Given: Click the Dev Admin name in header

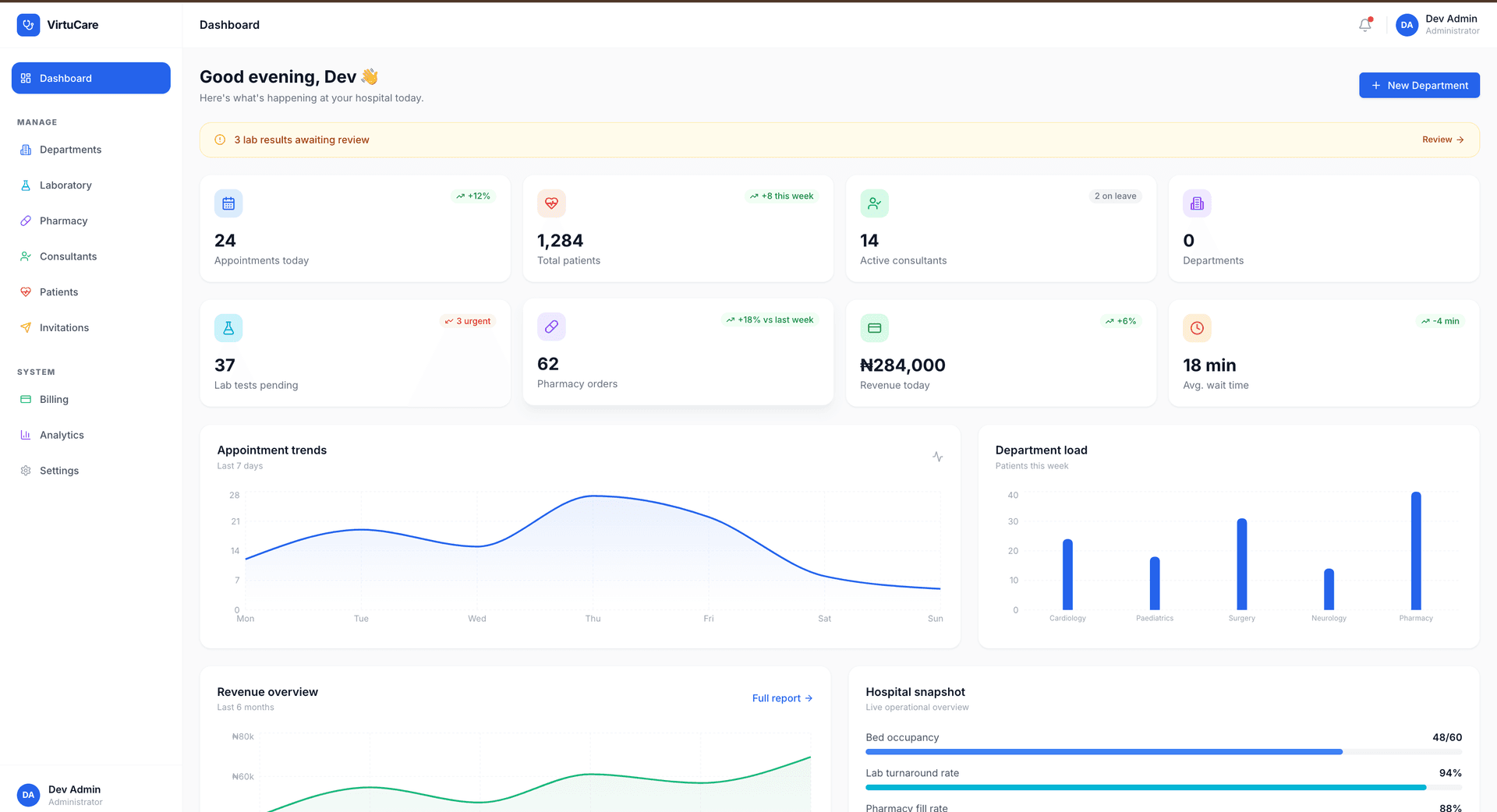Looking at the screenshot, I should (x=1451, y=19).
